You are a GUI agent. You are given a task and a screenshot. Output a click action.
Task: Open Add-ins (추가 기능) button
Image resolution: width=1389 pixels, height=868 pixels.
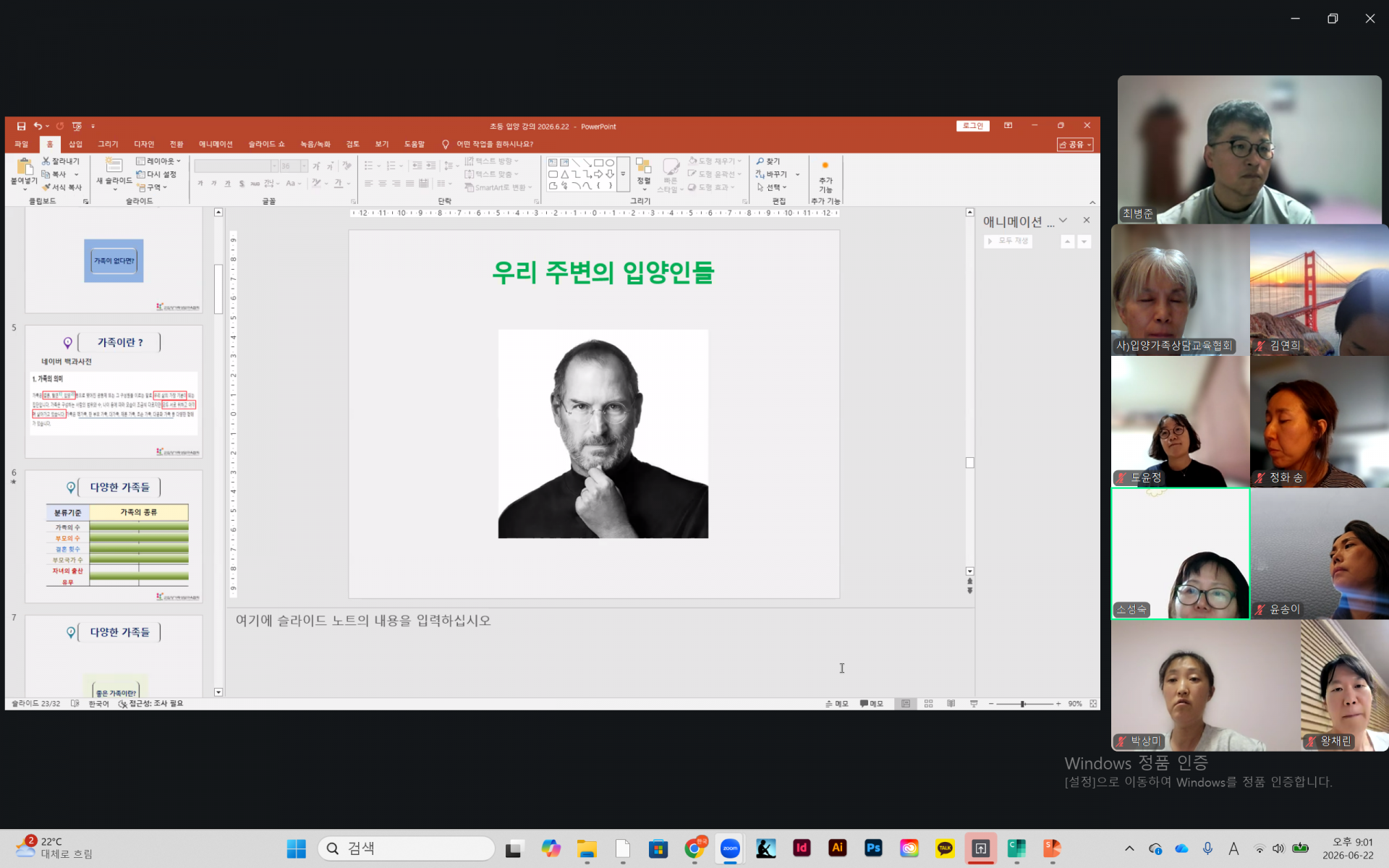pos(825,176)
